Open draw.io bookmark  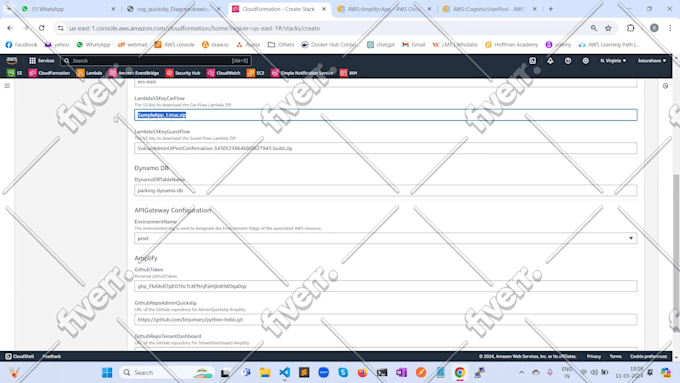click(x=215, y=45)
